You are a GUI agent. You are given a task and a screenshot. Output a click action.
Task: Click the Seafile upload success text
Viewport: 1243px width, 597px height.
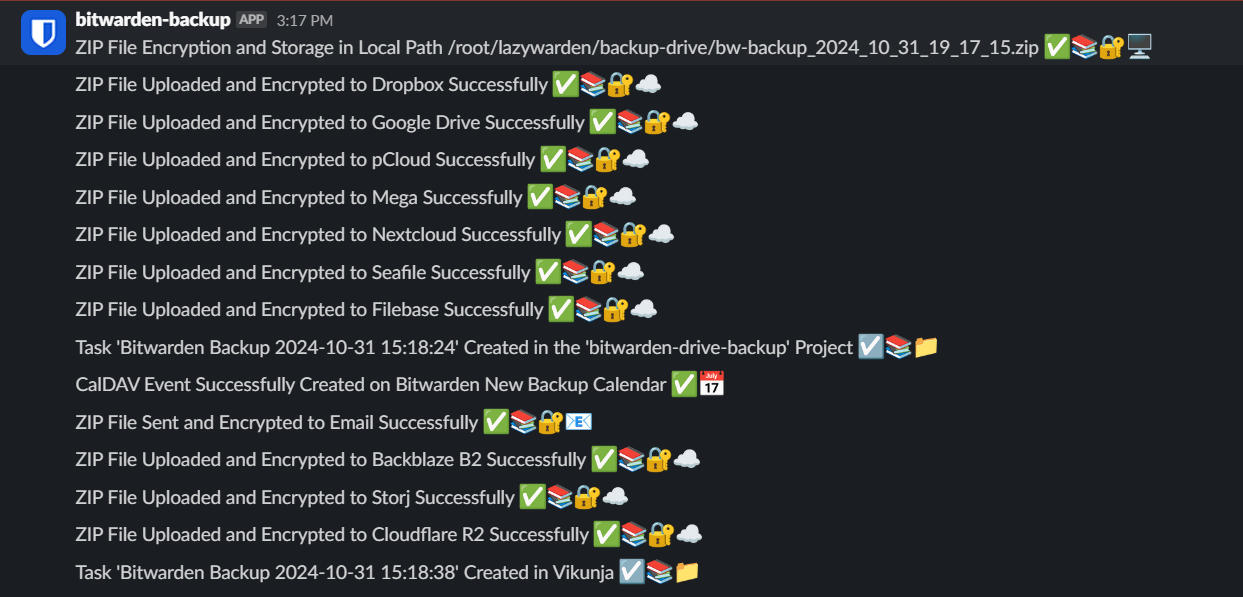[x=303, y=272]
